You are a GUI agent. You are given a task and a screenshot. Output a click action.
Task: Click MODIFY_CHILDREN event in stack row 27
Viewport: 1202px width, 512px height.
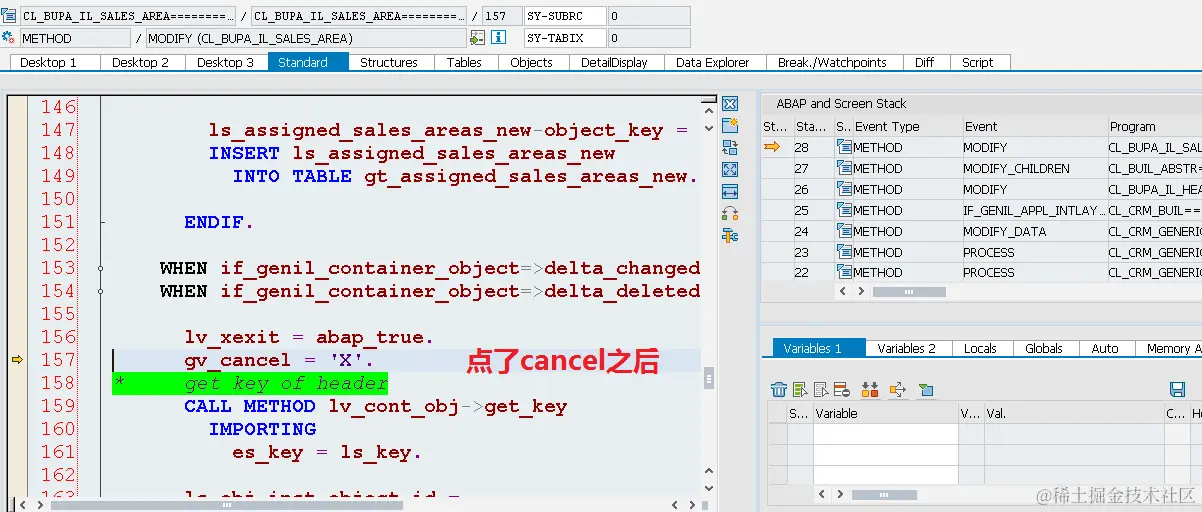pyautogui.click(x=1016, y=169)
